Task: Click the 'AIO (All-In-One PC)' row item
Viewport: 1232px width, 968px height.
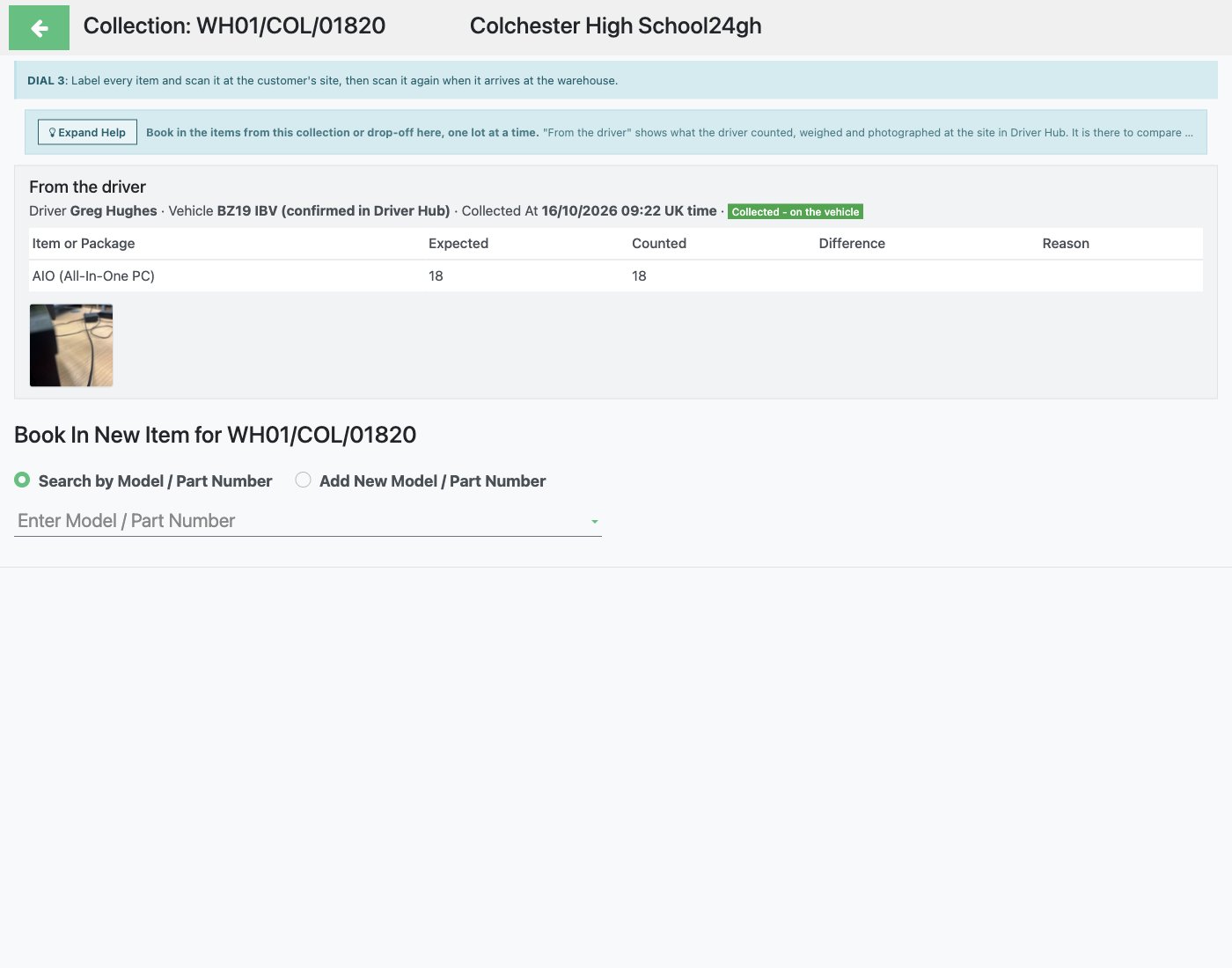Action: [x=93, y=275]
